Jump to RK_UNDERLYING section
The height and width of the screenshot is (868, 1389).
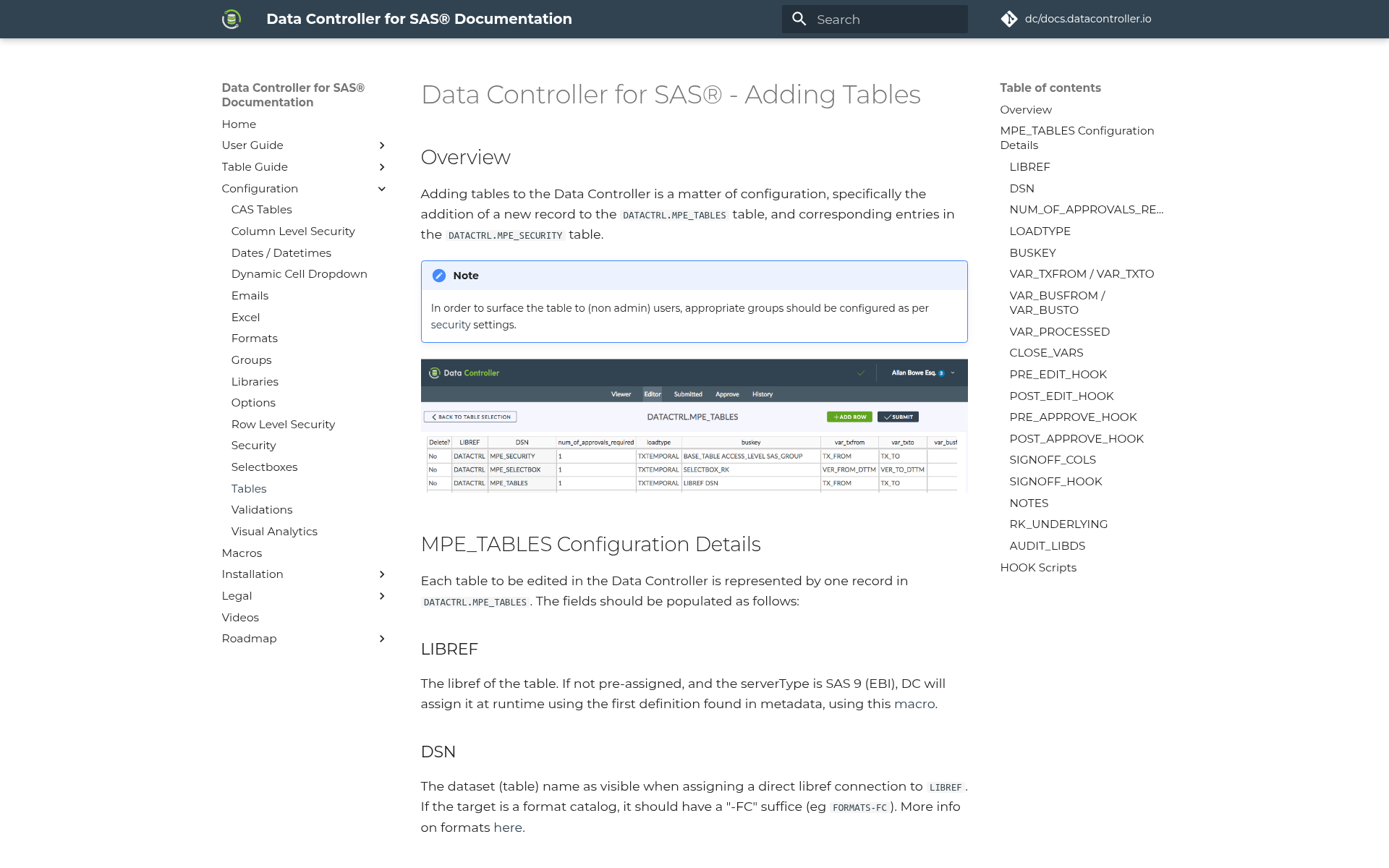1058,524
